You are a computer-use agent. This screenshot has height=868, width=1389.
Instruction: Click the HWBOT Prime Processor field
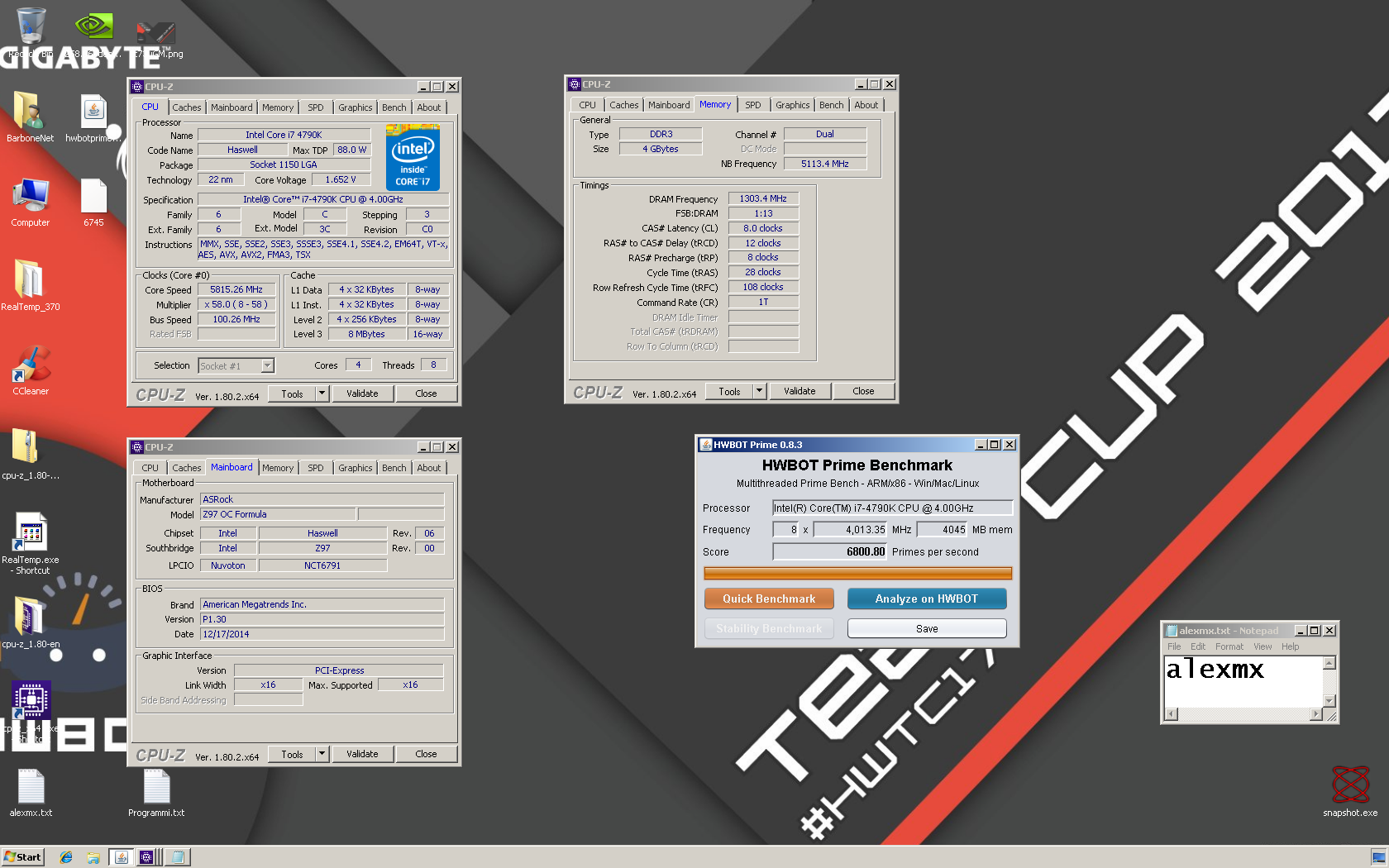pyautogui.click(x=892, y=508)
